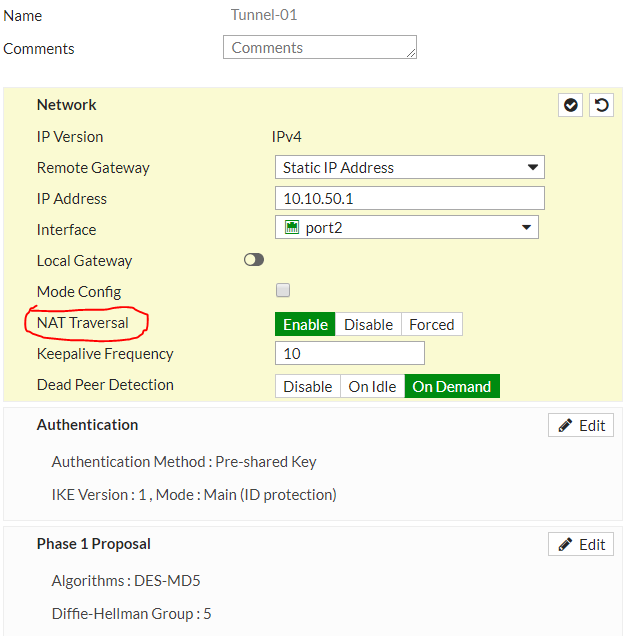Screen dimensions: 628x636
Task: Set NAT Traversal to Enable
Action: (x=305, y=324)
